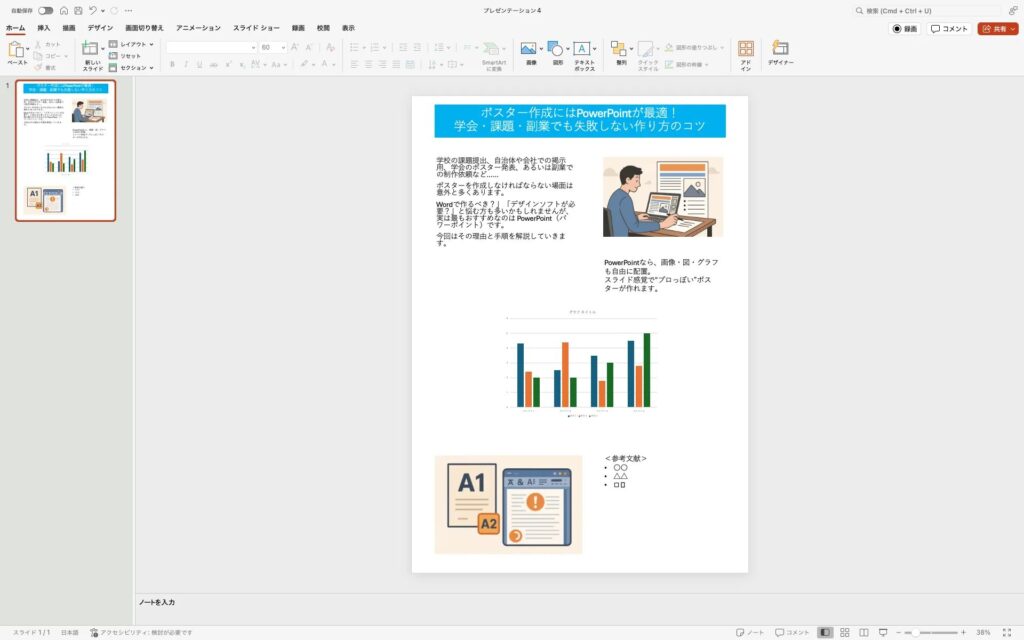Click the 整列 arrange icon
The image size is (1024, 640).
[617, 49]
